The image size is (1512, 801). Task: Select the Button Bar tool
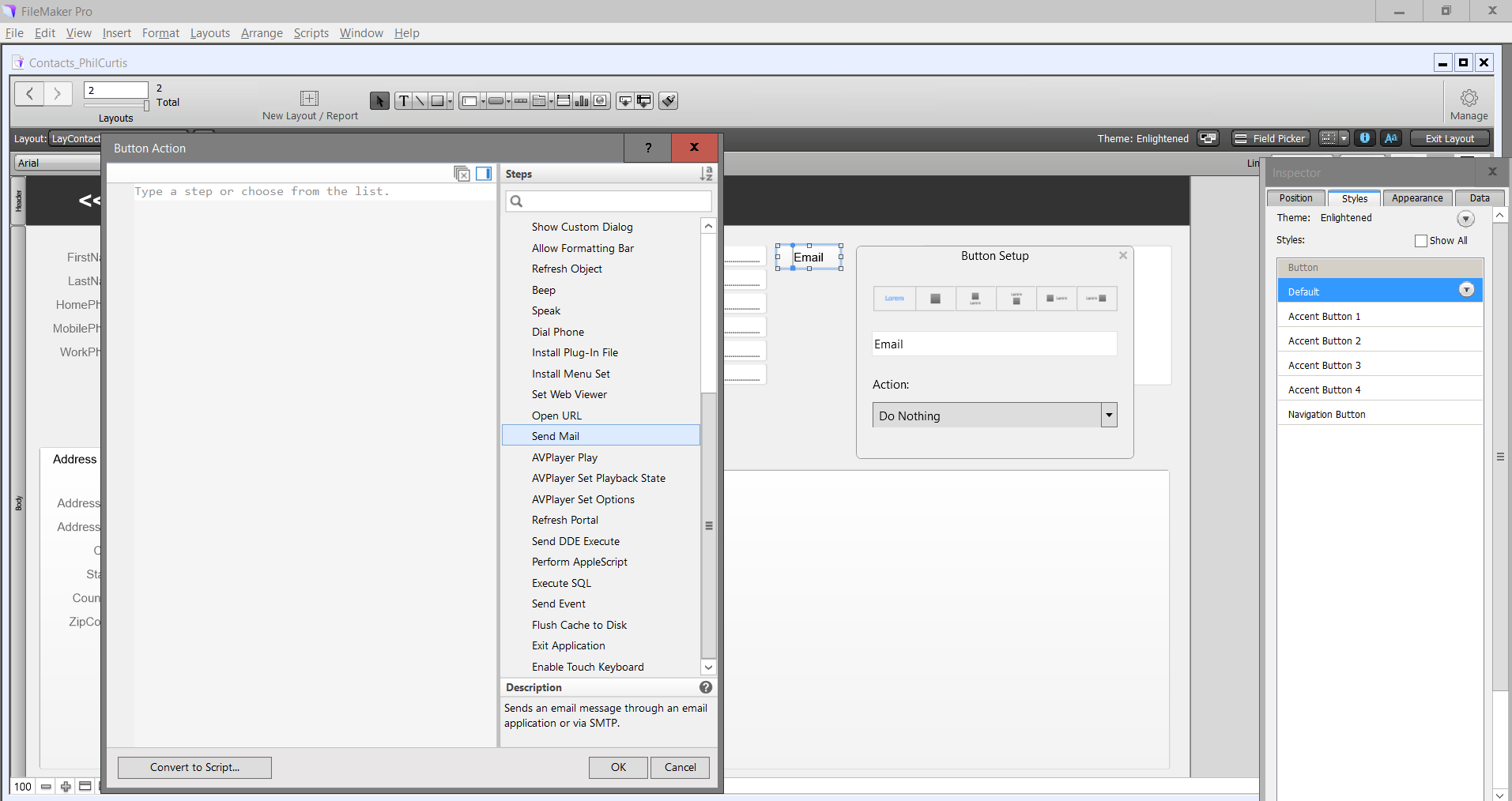pos(521,100)
